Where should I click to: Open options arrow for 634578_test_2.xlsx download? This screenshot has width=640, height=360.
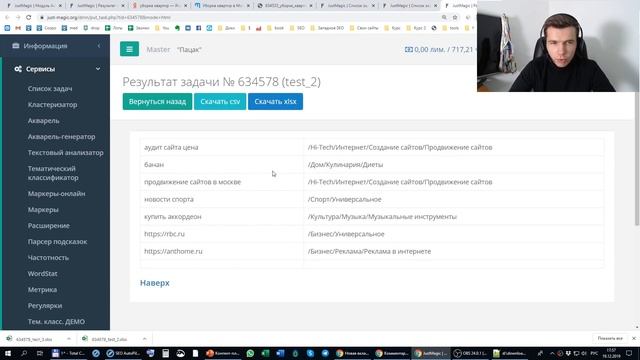coord(144,339)
